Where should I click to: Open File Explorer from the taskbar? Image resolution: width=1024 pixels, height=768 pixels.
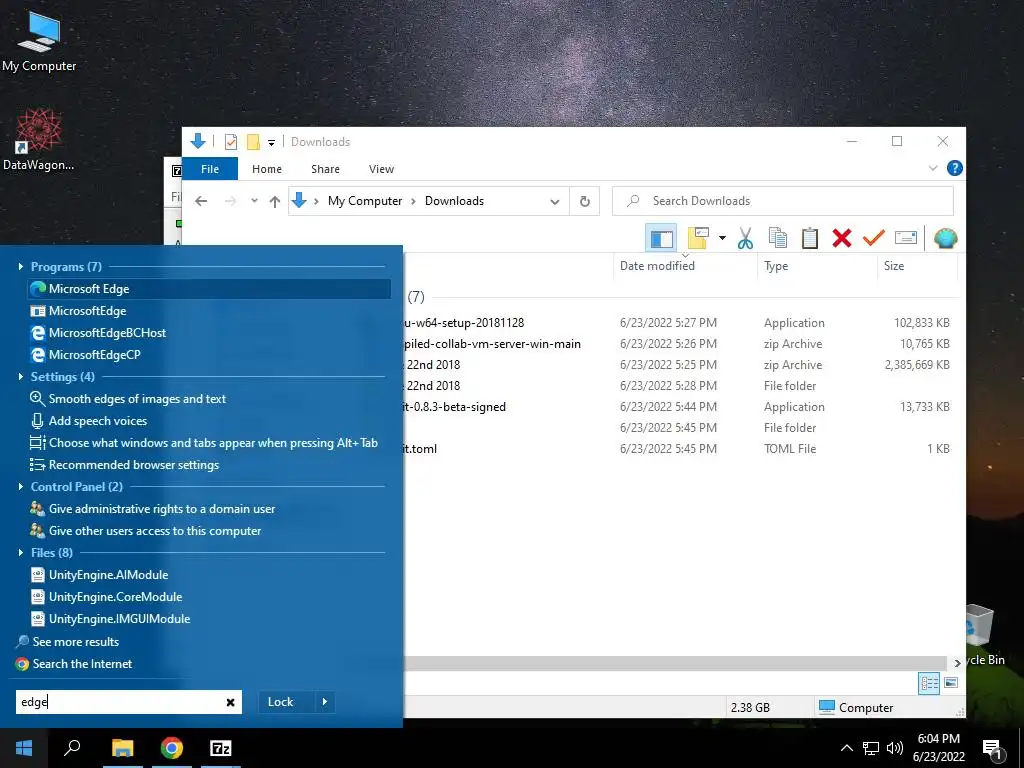122,748
